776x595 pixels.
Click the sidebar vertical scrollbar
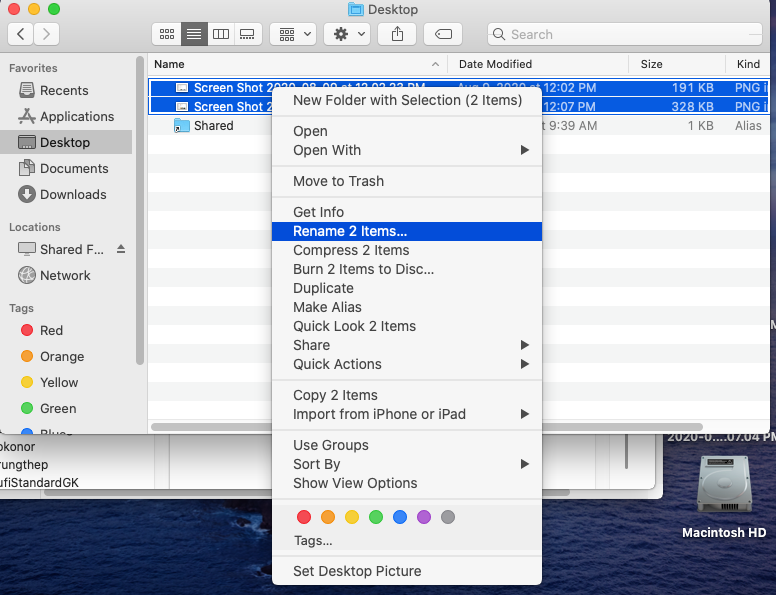140,210
